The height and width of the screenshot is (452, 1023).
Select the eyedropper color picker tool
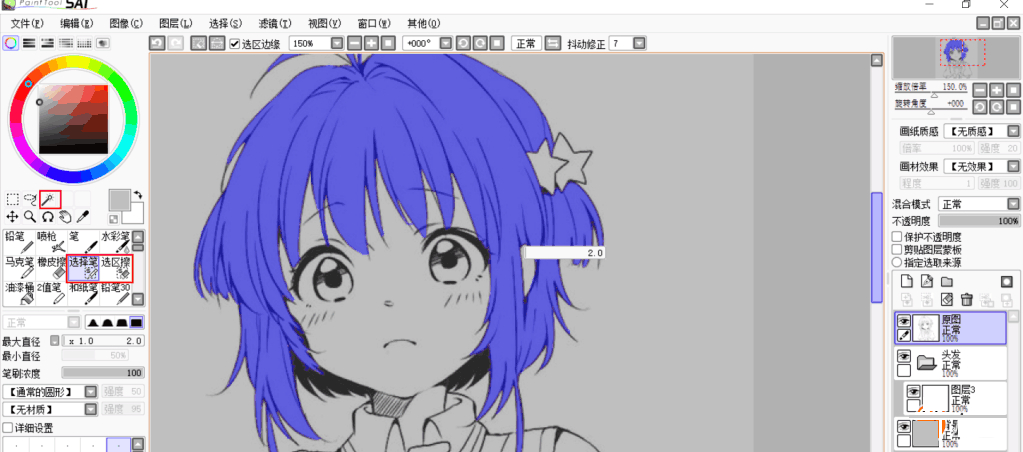pyautogui.click(x=83, y=216)
